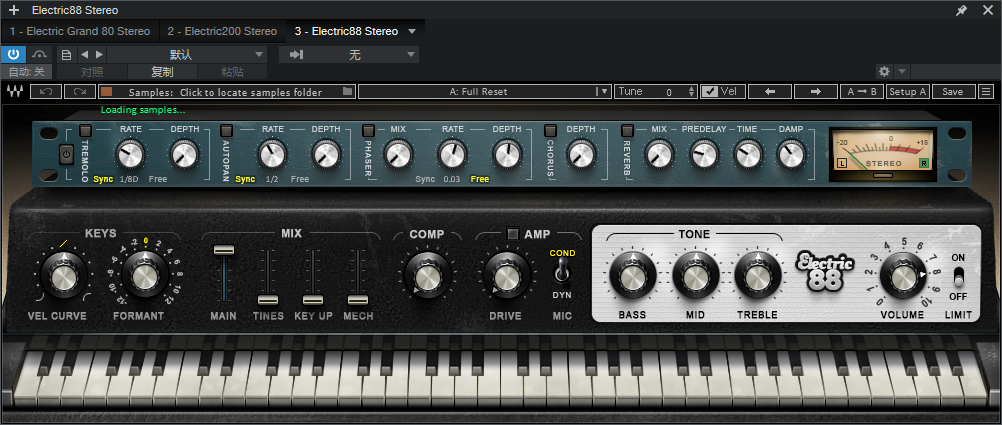Viewport: 1002px width, 425px height.
Task: Load next preset with right arrow
Action: pos(815,91)
